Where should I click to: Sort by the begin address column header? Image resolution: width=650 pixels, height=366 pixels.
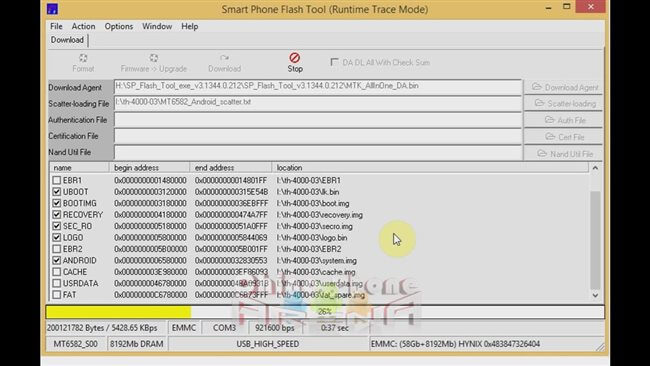pos(150,168)
